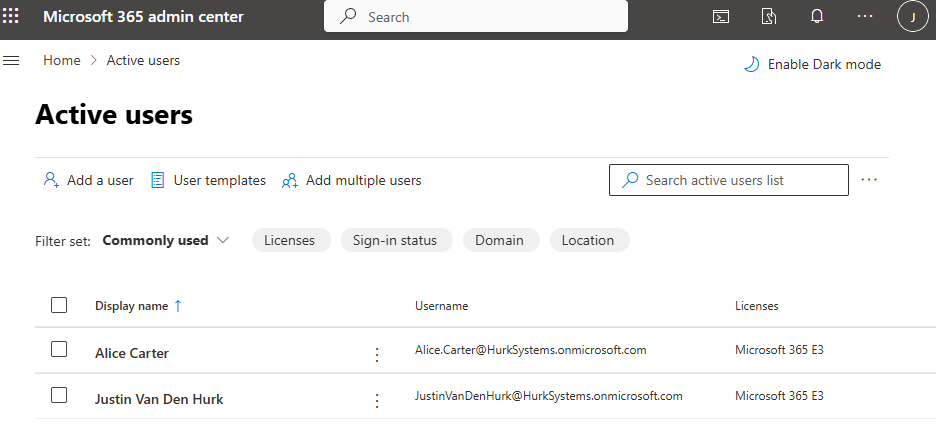
Task: Click the Add a user person icon
Action: point(51,180)
